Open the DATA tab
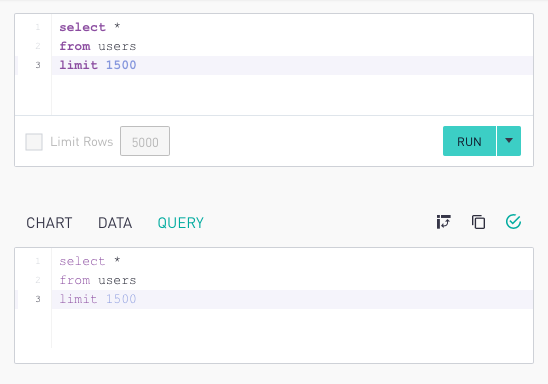This screenshot has width=548, height=384. pyautogui.click(x=115, y=223)
